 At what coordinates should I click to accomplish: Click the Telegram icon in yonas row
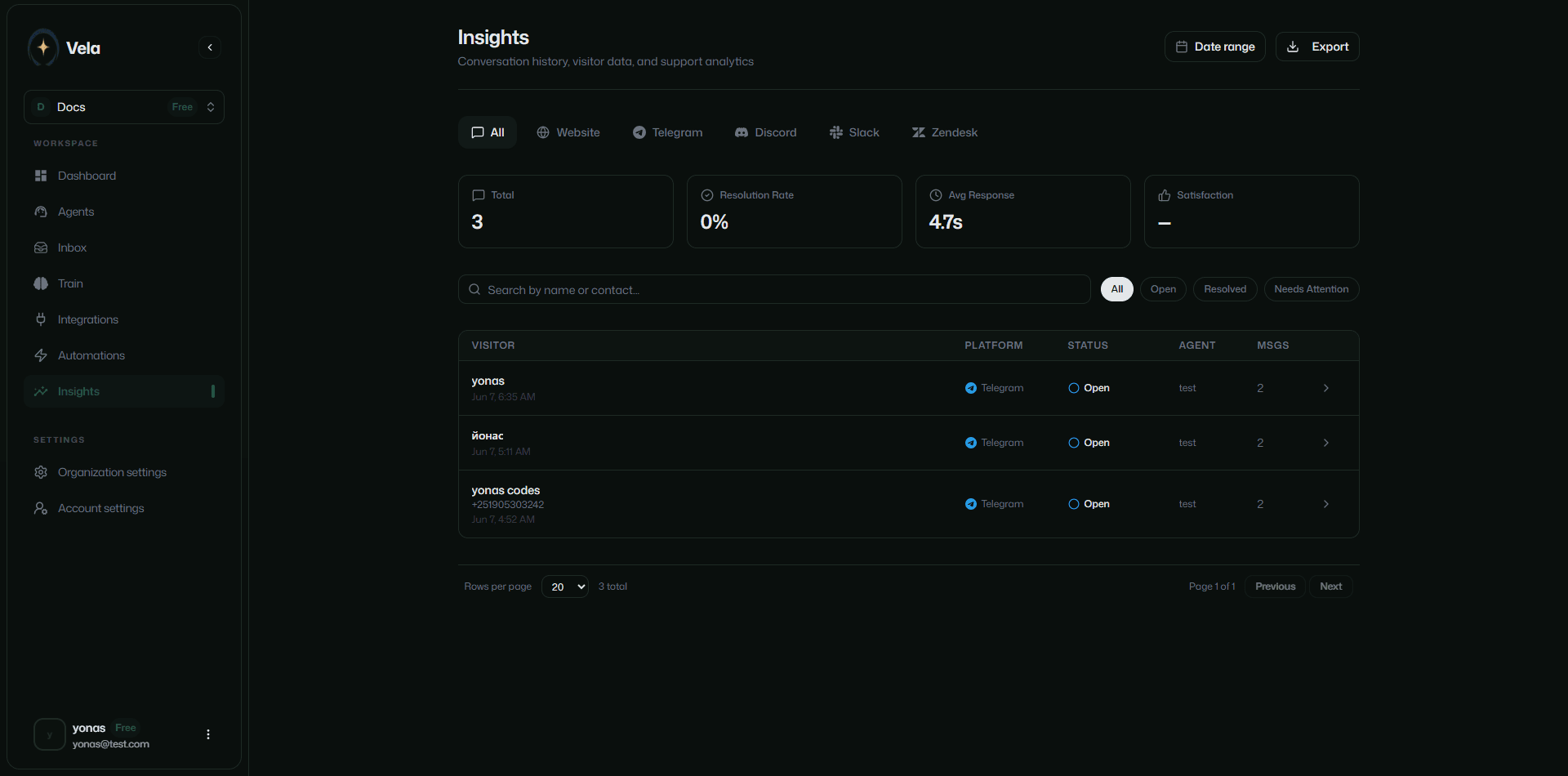971,388
